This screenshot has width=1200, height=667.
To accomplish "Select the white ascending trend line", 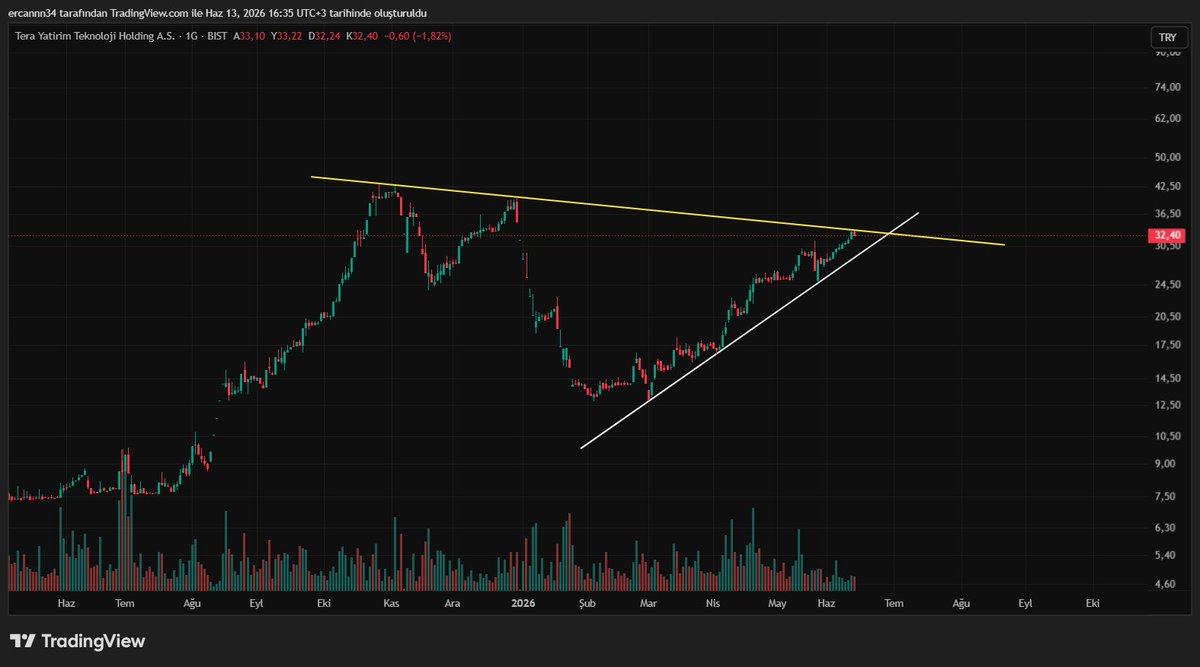I will click(x=750, y=330).
